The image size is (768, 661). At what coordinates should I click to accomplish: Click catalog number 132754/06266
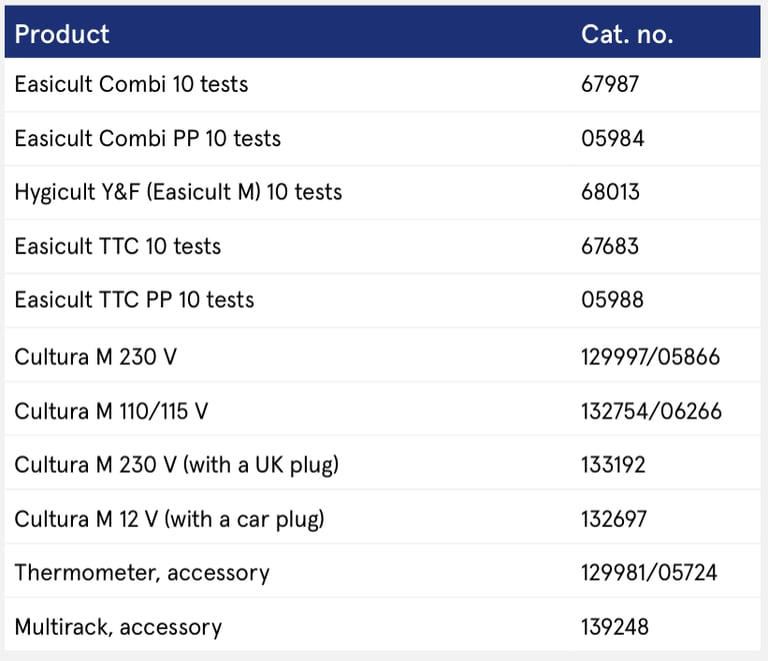pyautogui.click(x=651, y=411)
